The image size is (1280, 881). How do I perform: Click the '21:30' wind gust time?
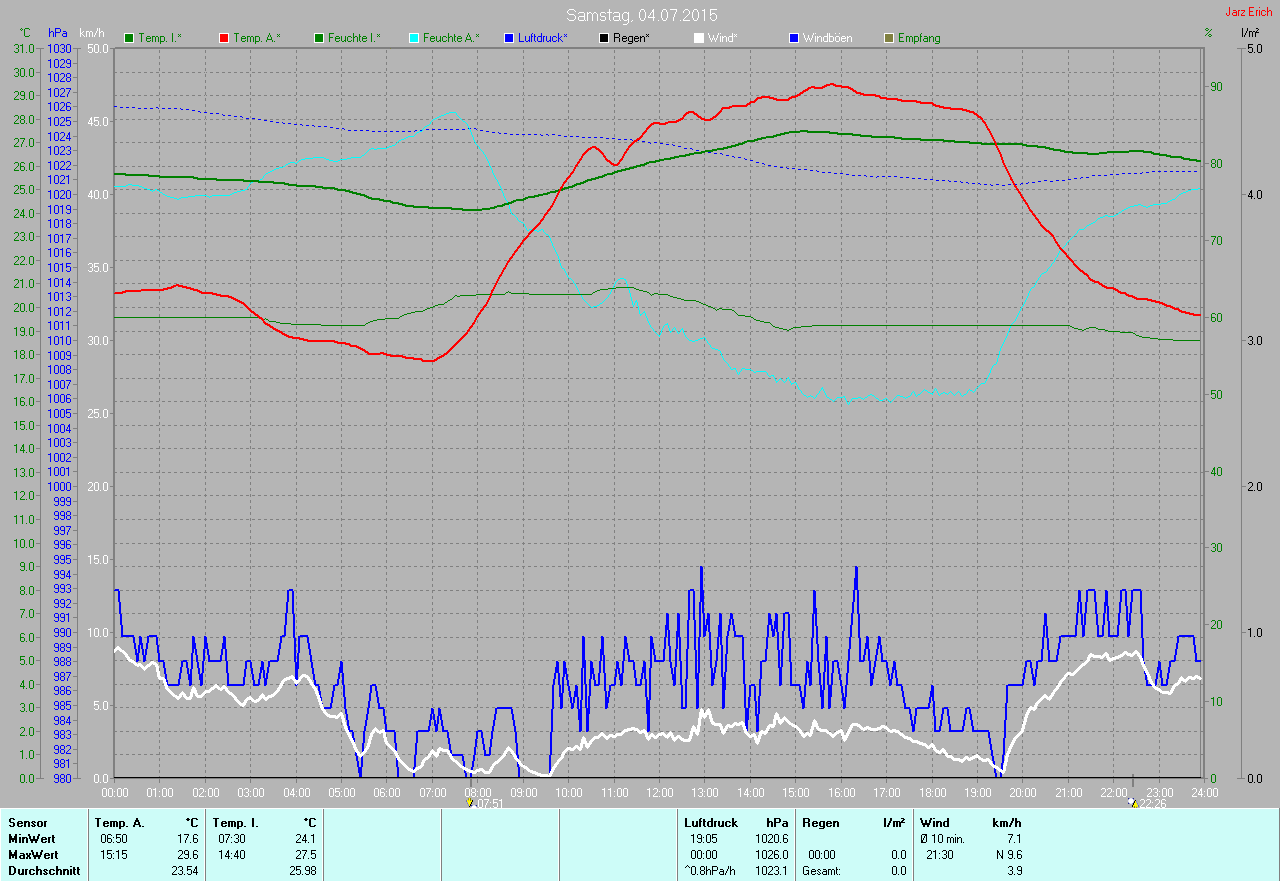pyautogui.click(x=939, y=855)
